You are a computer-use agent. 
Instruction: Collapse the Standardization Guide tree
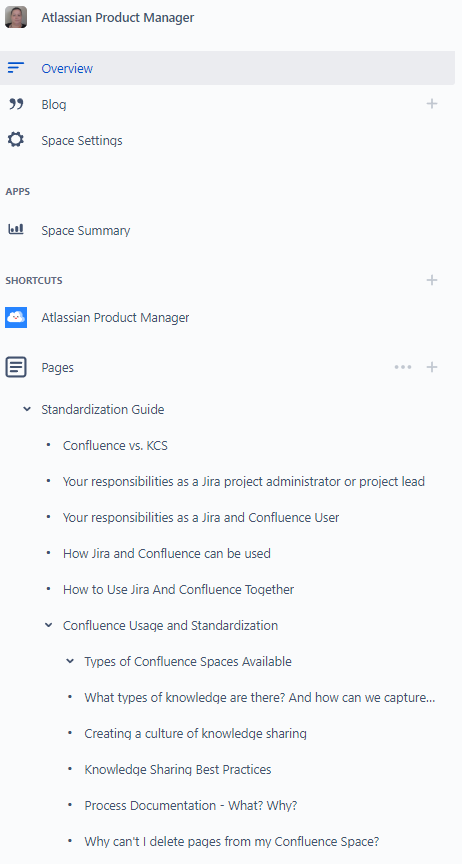pos(26,409)
